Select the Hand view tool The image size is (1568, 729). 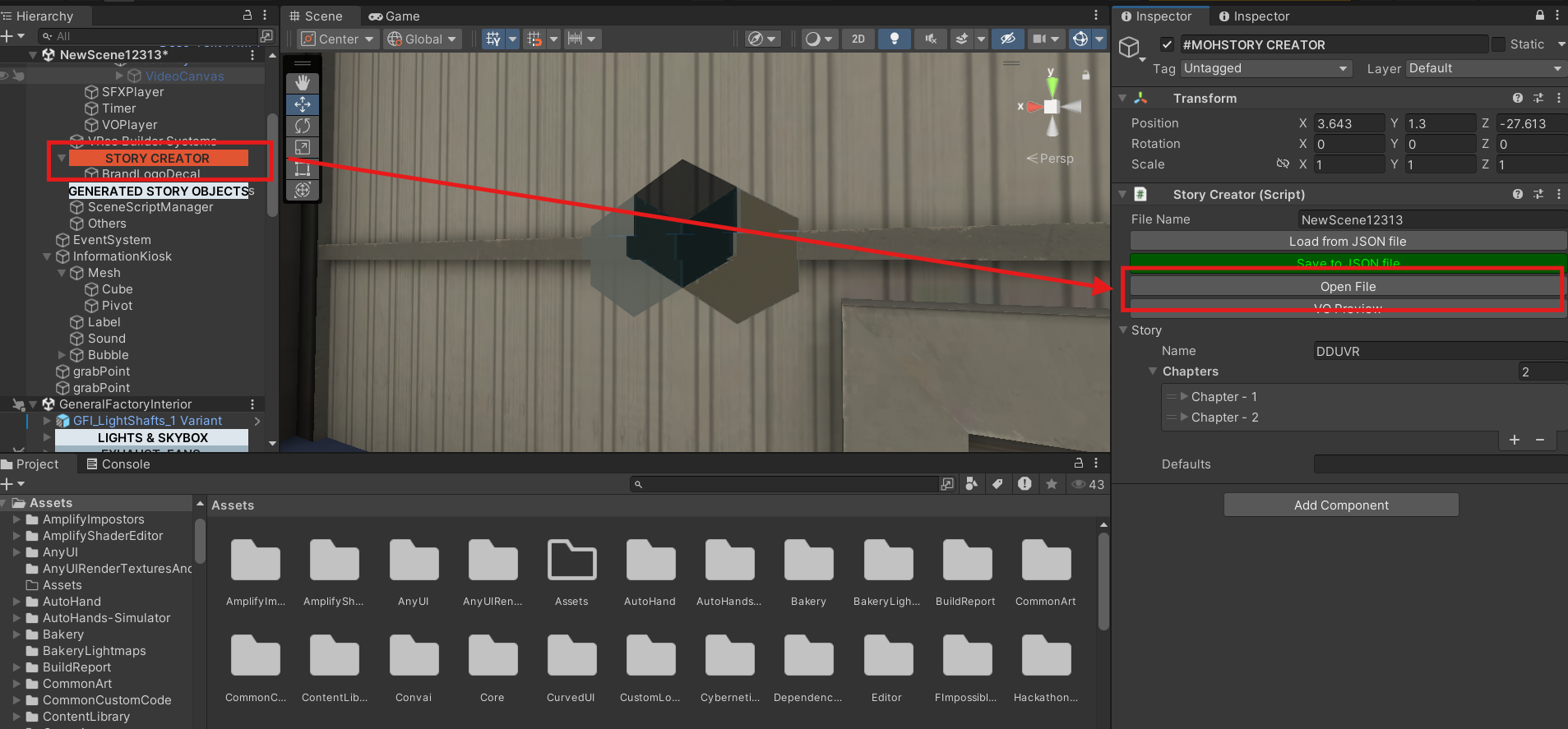[x=303, y=83]
